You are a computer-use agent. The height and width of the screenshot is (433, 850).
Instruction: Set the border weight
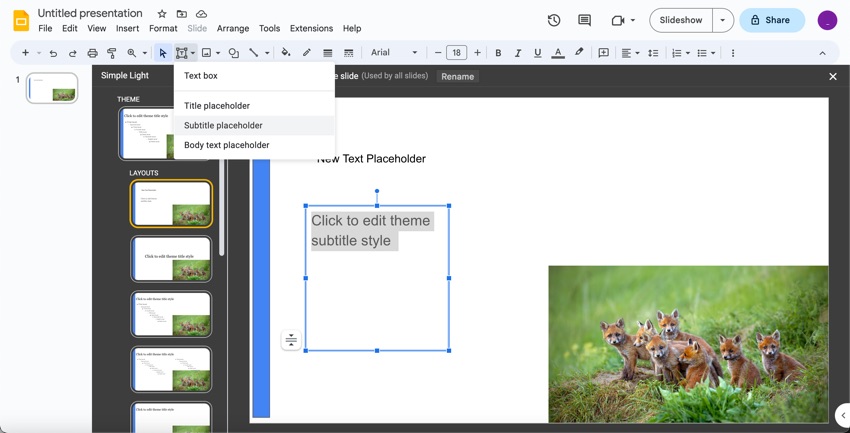[x=327, y=53]
